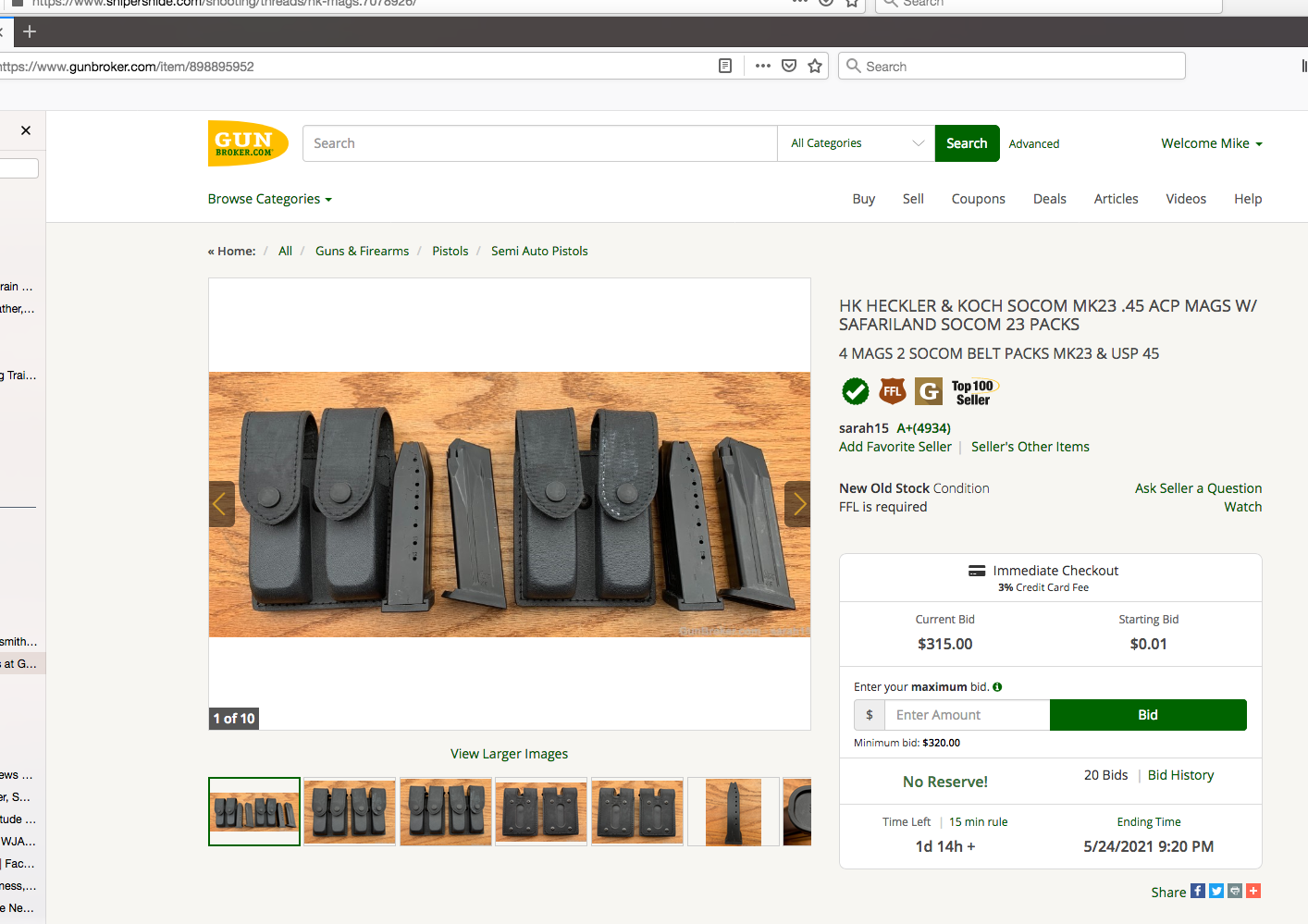
Task: Open a new browser tab with plus
Action: click(x=30, y=31)
